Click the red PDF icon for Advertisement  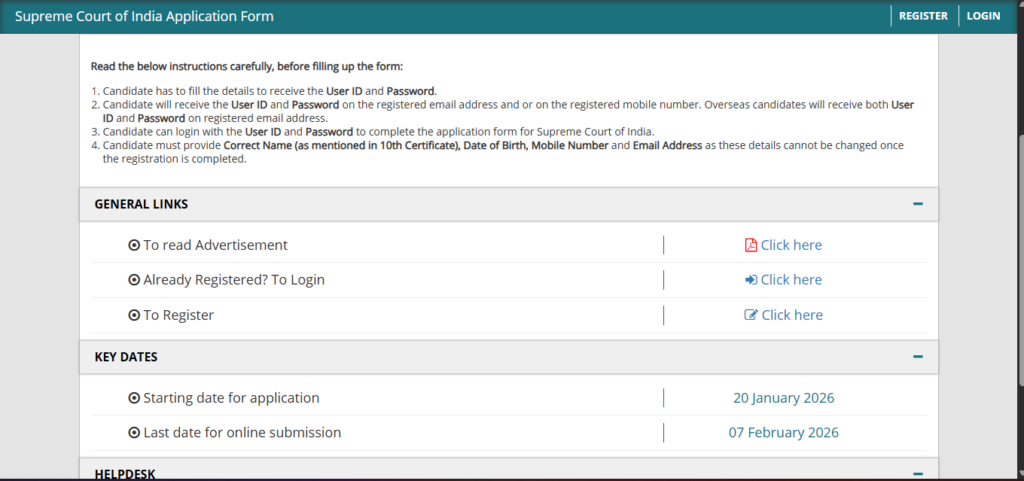click(751, 245)
